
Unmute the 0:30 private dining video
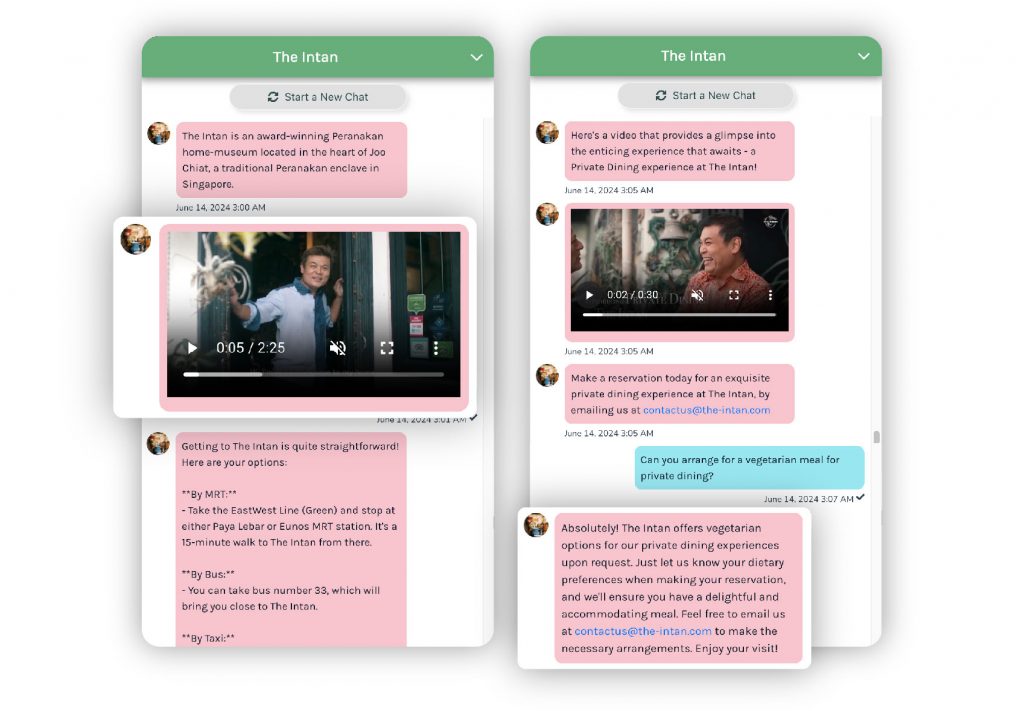click(x=697, y=295)
